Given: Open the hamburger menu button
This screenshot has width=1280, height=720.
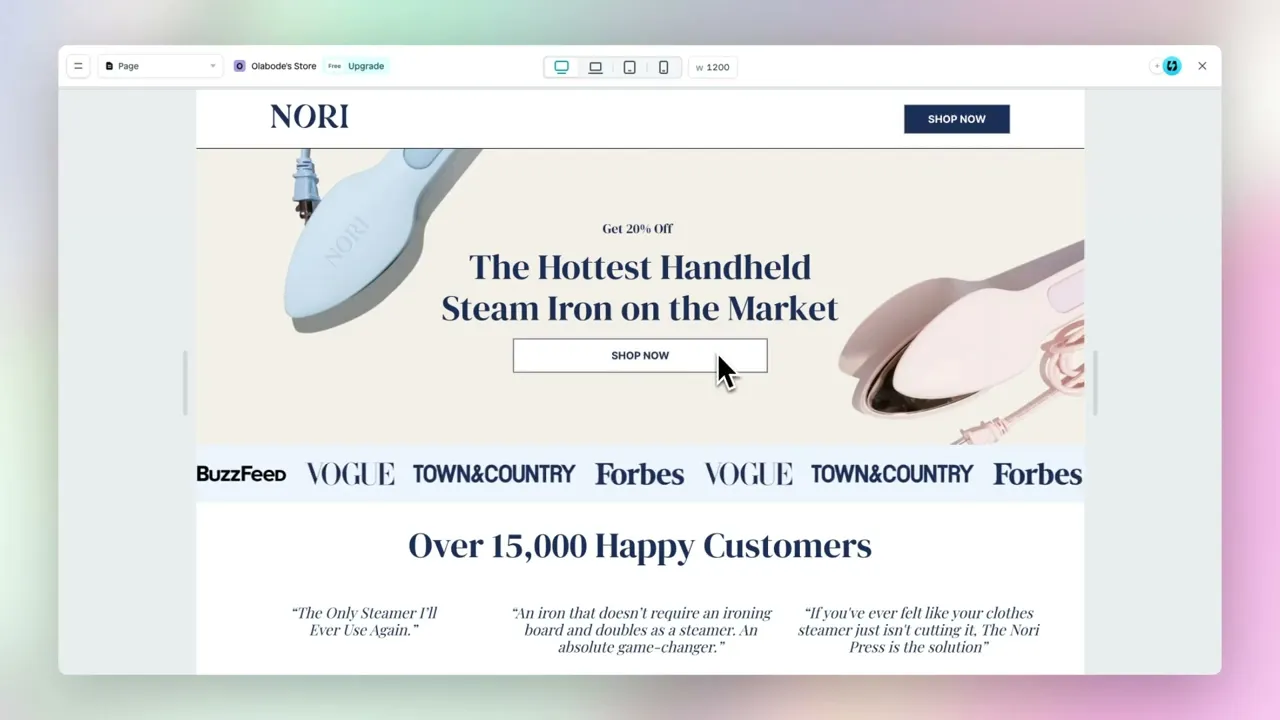Looking at the screenshot, I should (78, 66).
